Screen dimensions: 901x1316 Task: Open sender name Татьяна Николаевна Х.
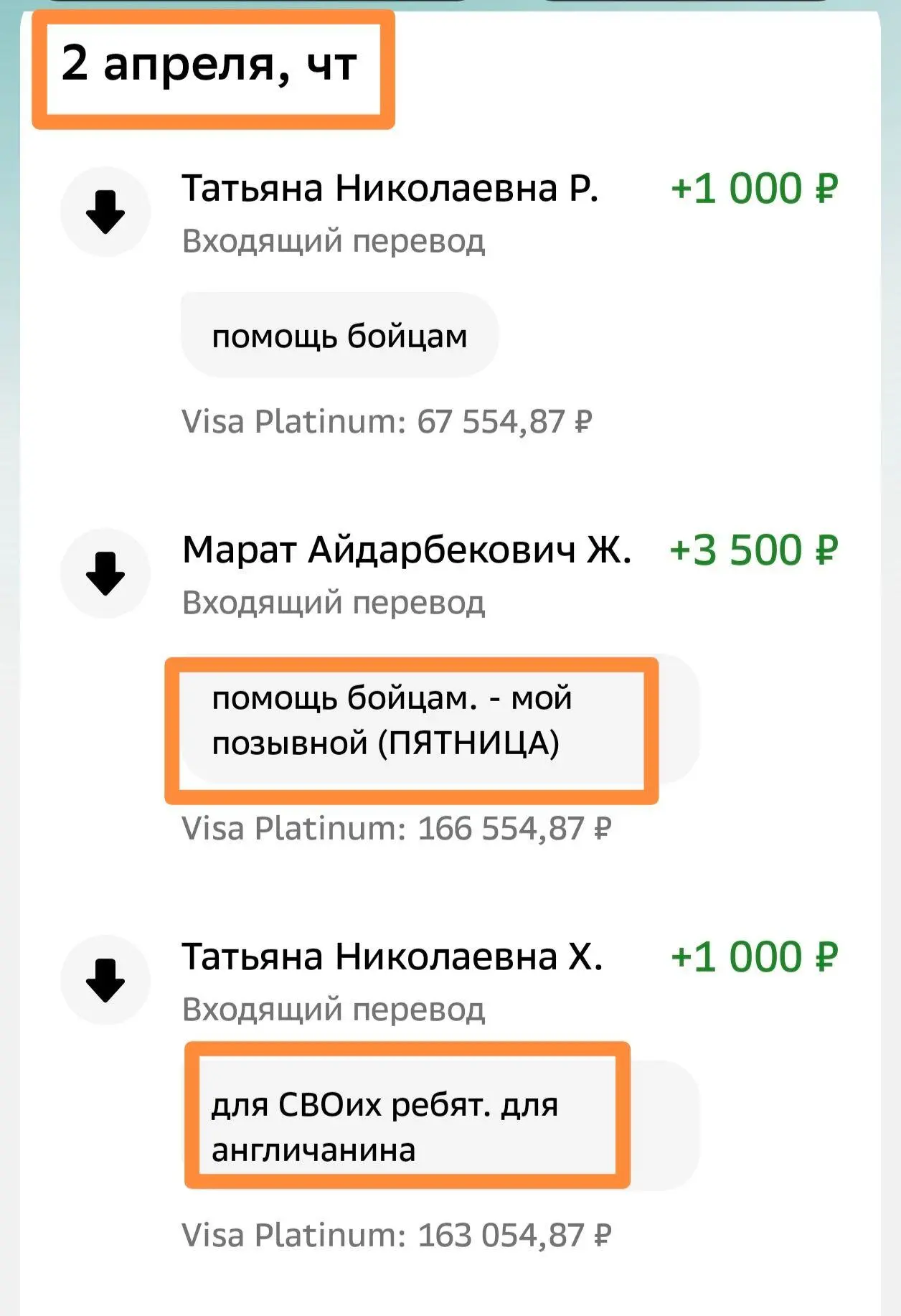(x=392, y=957)
